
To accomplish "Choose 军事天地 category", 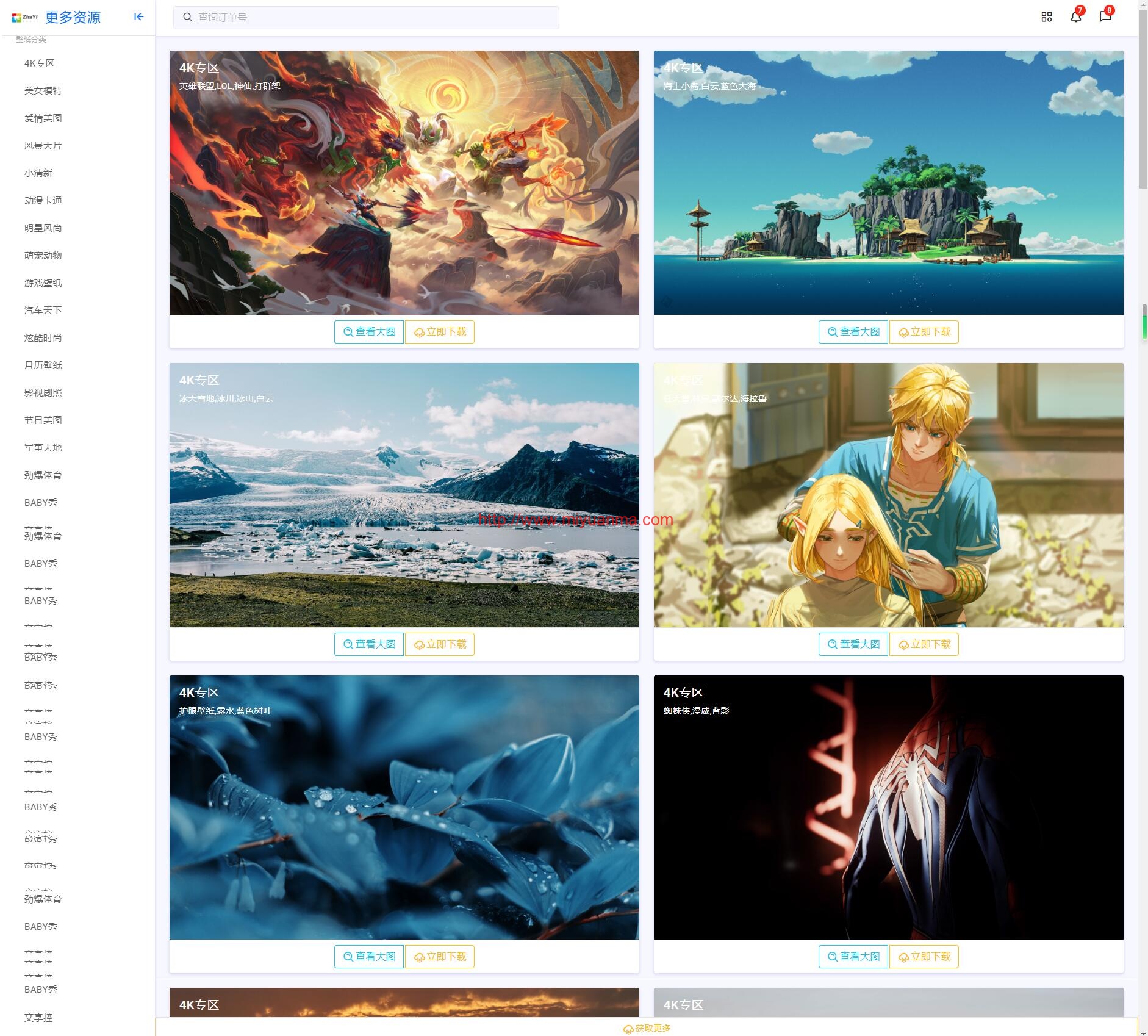I will (x=43, y=448).
